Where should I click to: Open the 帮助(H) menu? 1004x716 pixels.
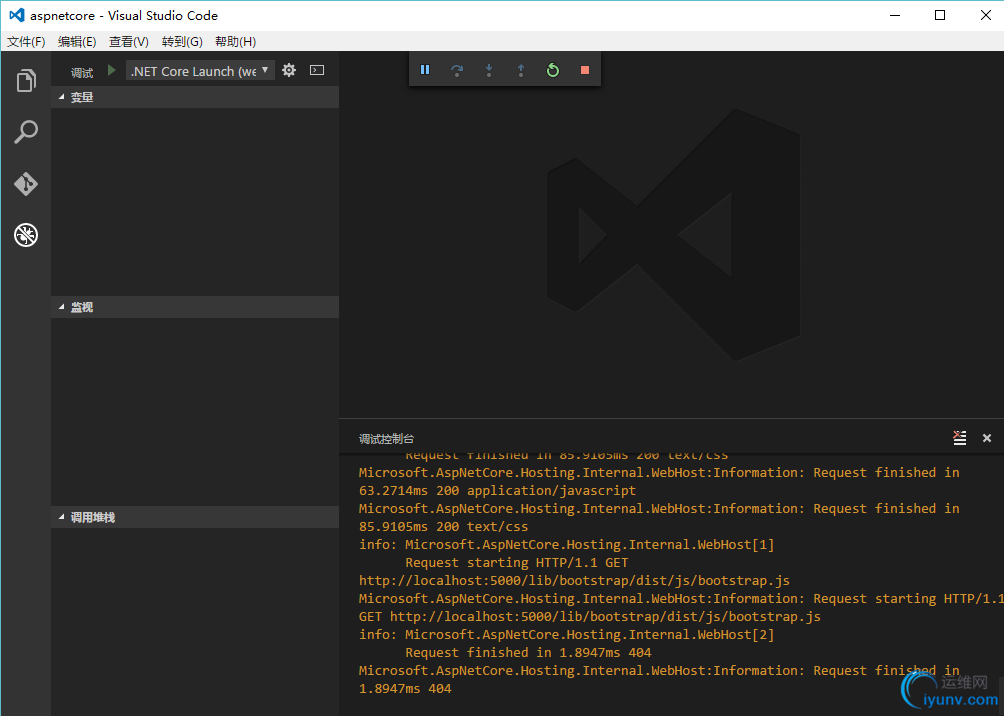(x=236, y=42)
